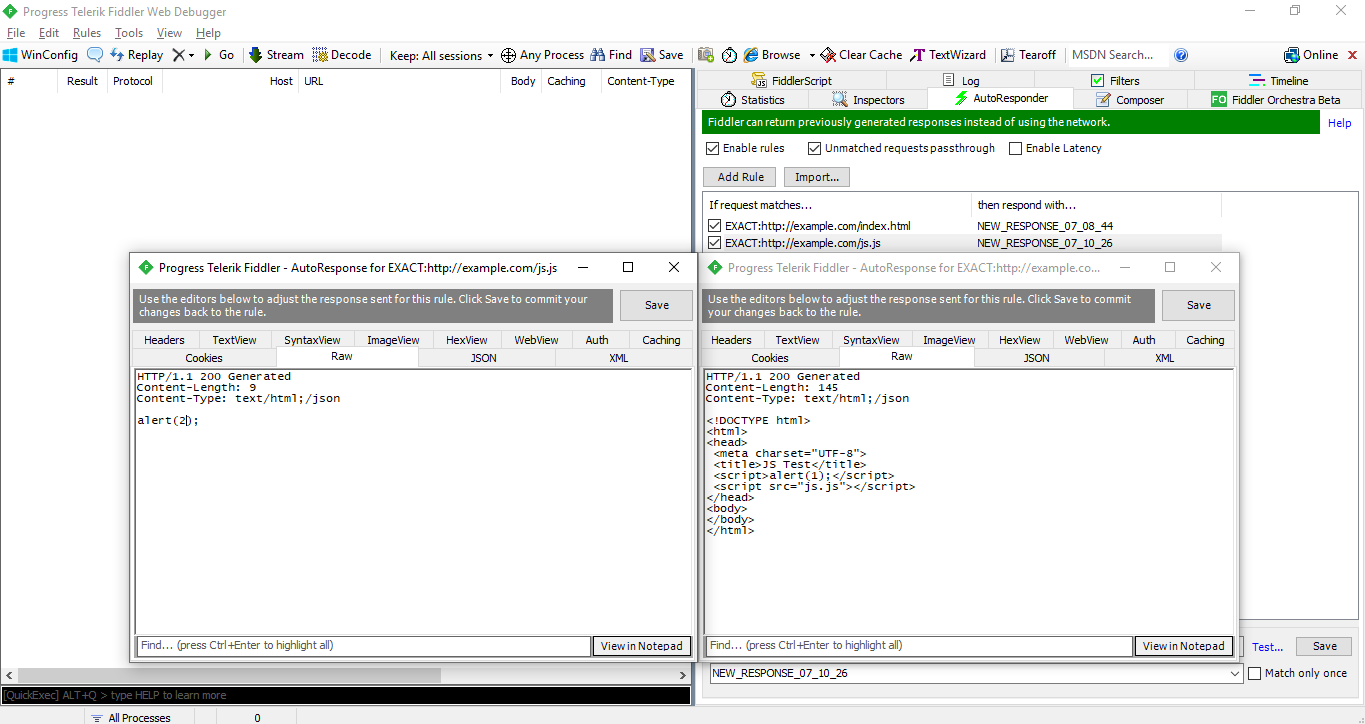Screen dimensions: 1365x724
Task: Expand the Remove sessions dropdown arrow
Action: pyautogui.click(x=191, y=55)
